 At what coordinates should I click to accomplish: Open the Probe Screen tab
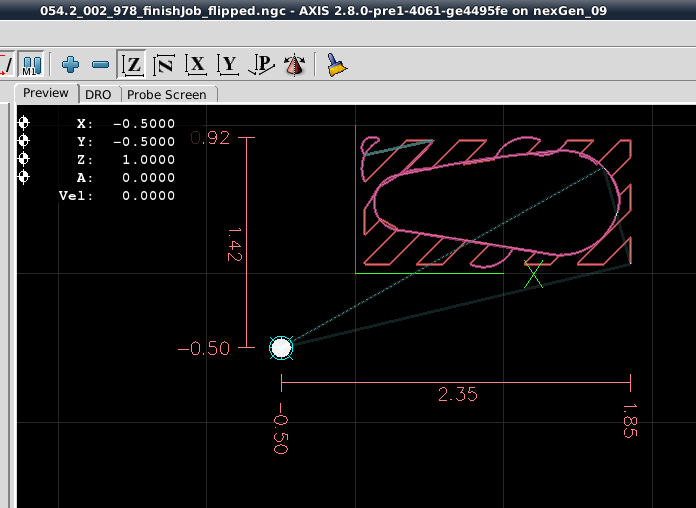[166, 94]
